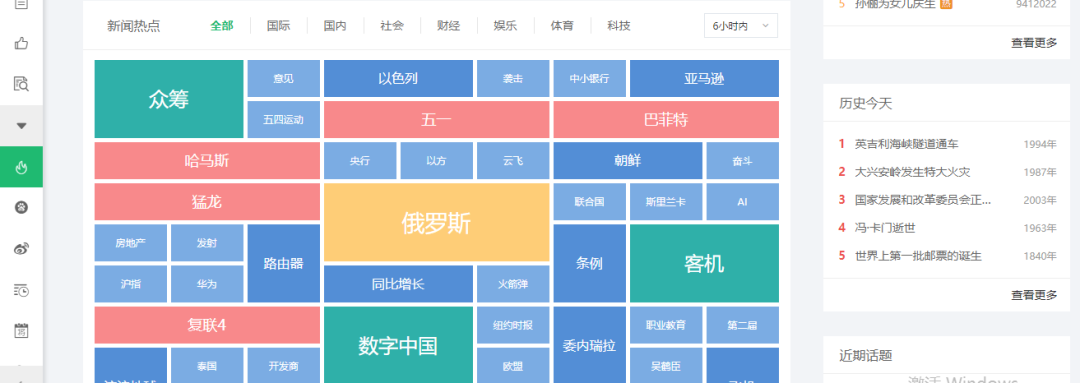Click the 巴菲特 topic tile
The width and height of the screenshot is (1080, 383).
click(x=666, y=120)
